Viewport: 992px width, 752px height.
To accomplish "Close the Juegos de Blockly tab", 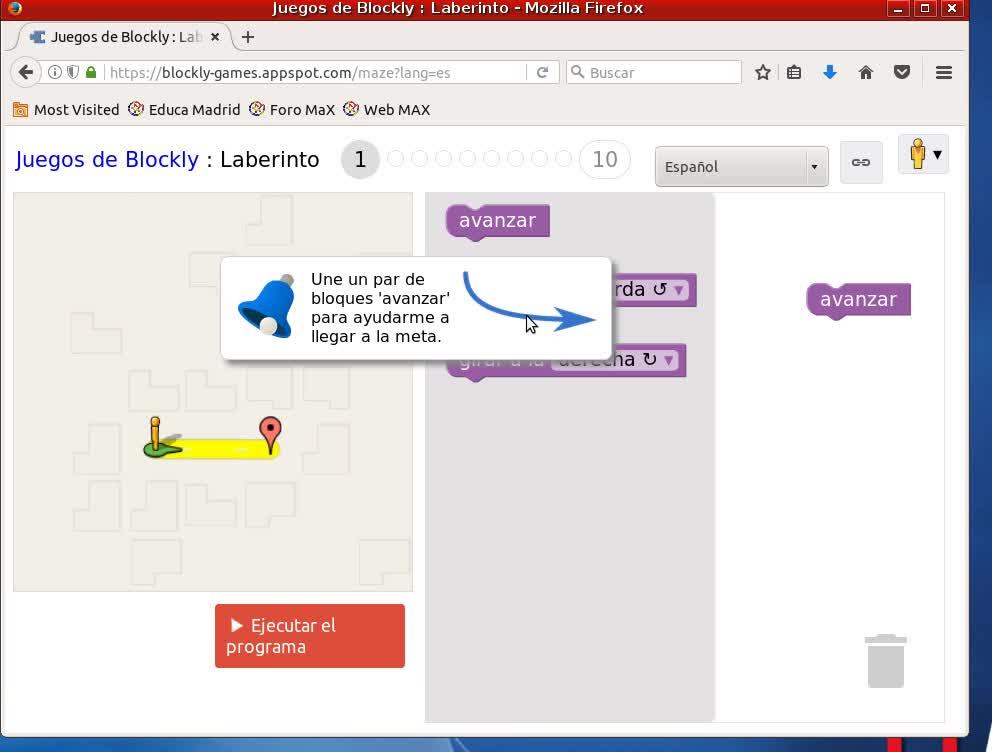I will 215,37.
